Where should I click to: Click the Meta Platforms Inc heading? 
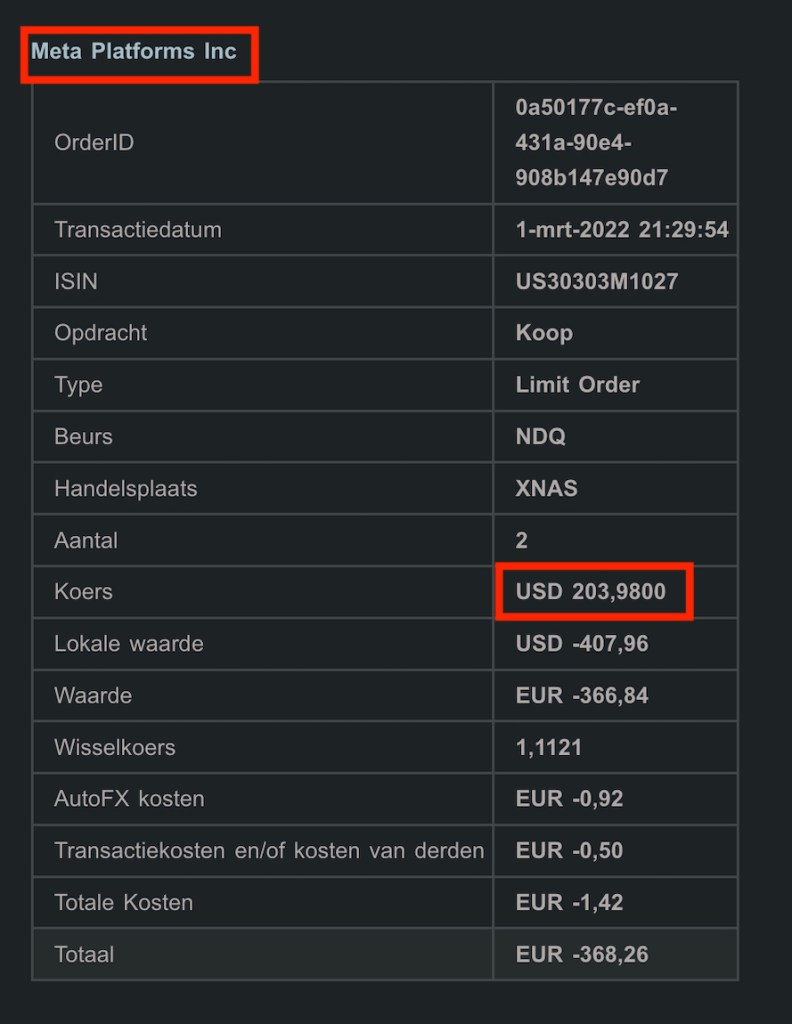[134, 51]
